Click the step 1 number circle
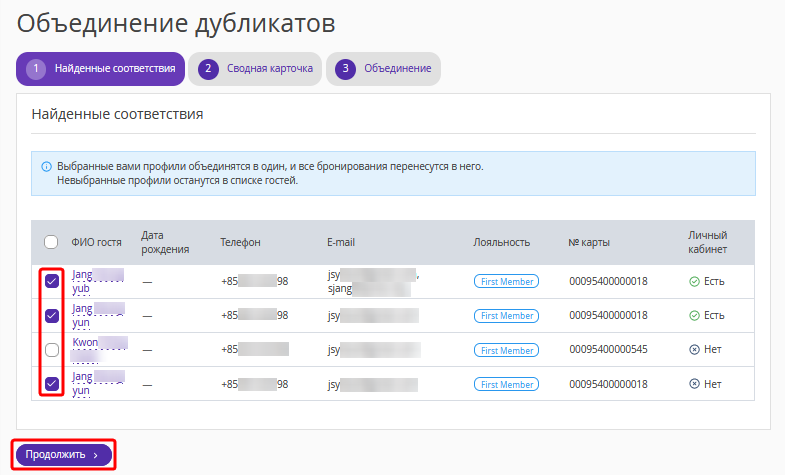The image size is (785, 475). click(x=37, y=69)
